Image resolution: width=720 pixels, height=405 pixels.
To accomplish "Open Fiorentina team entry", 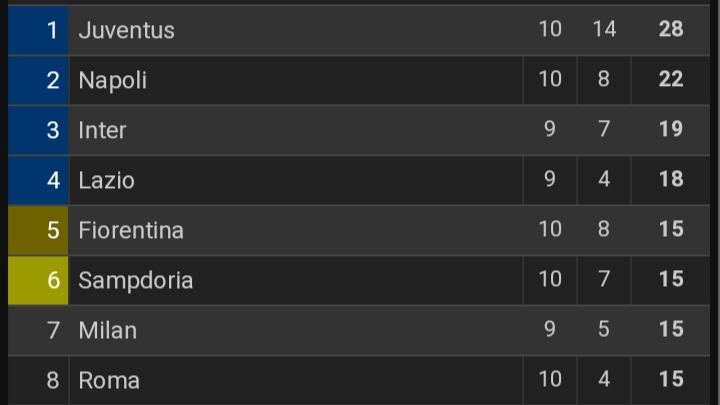I will pos(131,230).
